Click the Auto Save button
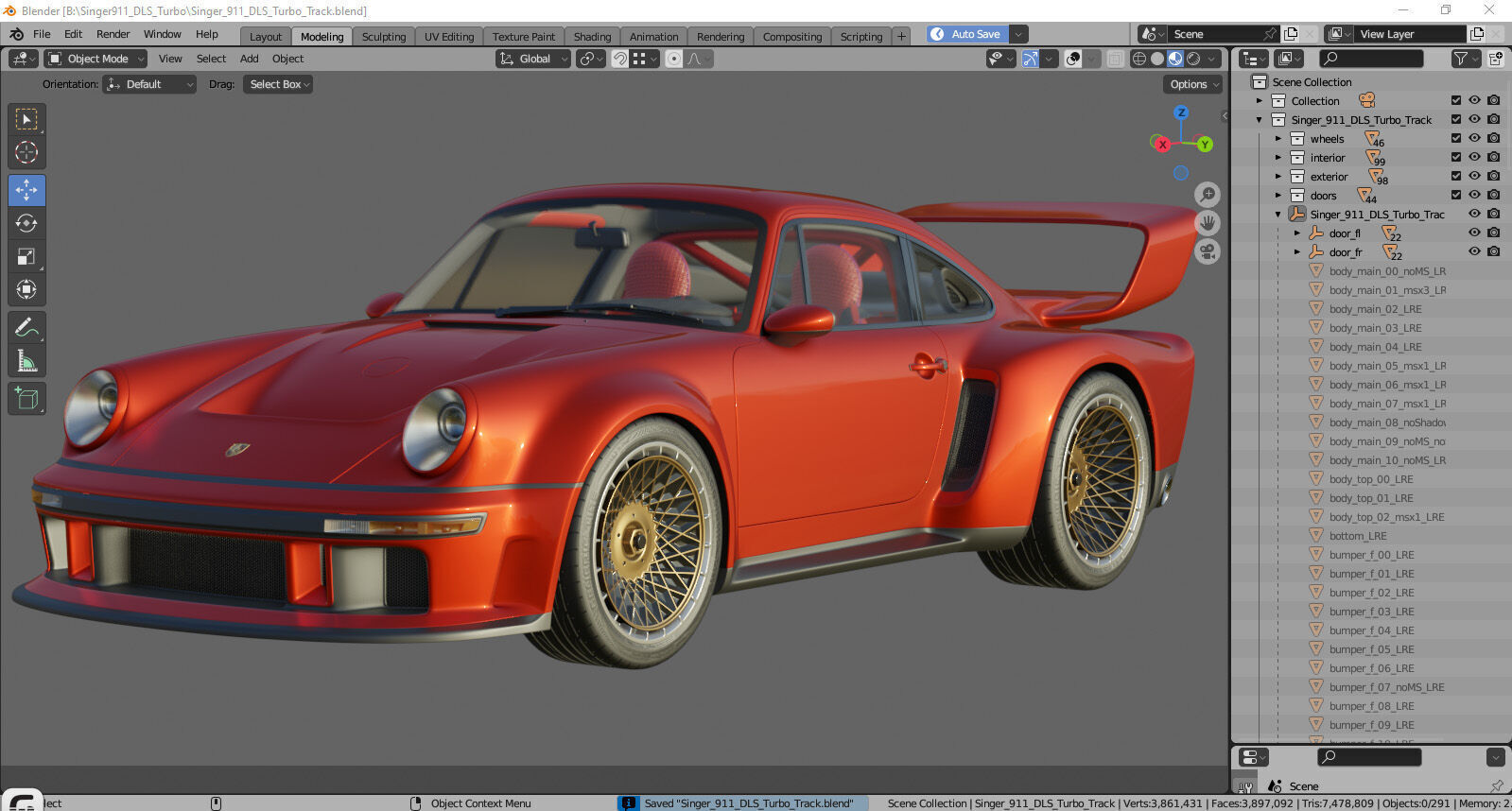The width and height of the screenshot is (1512, 811). [966, 34]
